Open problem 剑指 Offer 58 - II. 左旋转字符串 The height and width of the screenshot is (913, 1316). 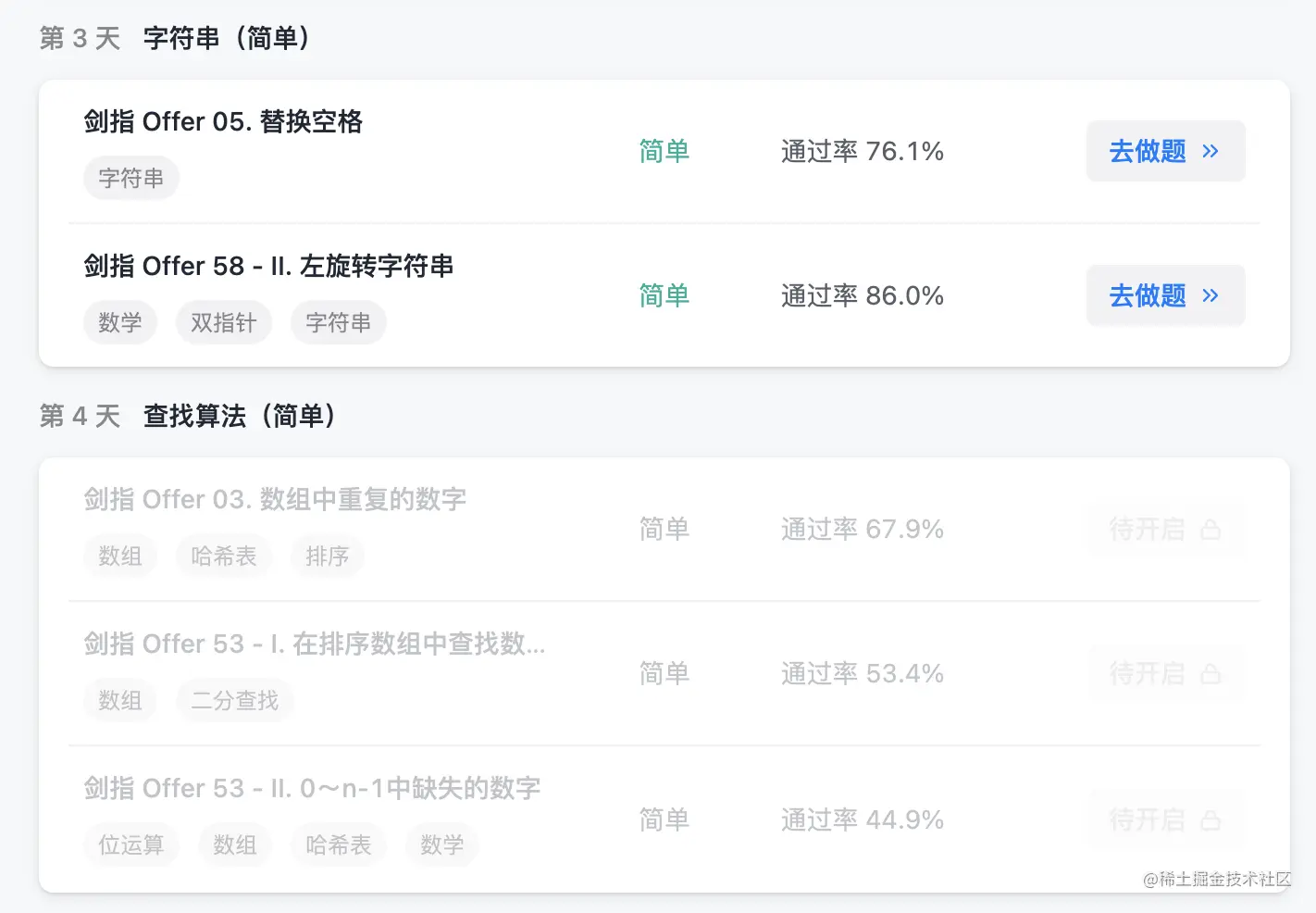pyautogui.click(x=268, y=266)
